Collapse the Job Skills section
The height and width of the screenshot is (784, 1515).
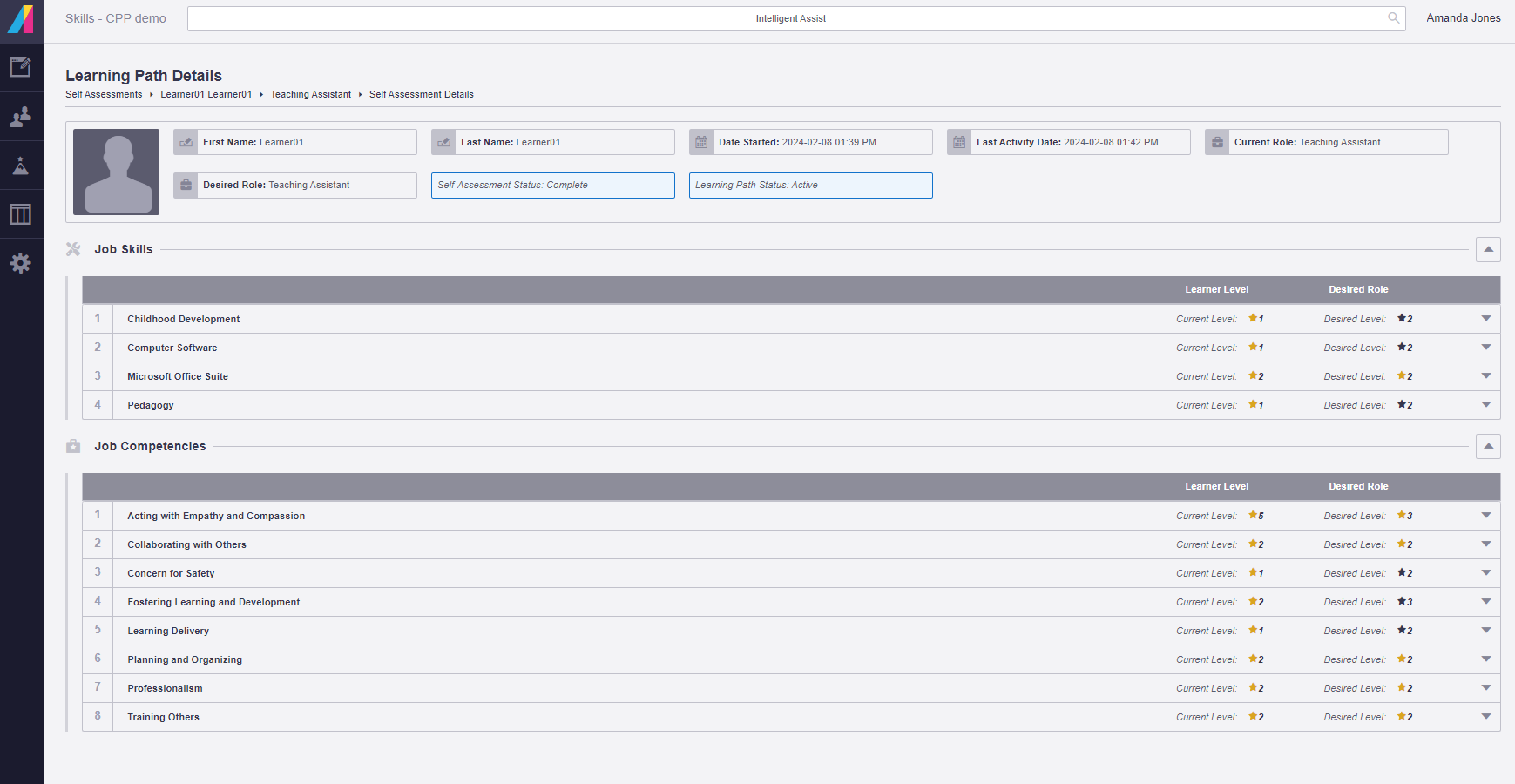[x=1488, y=249]
